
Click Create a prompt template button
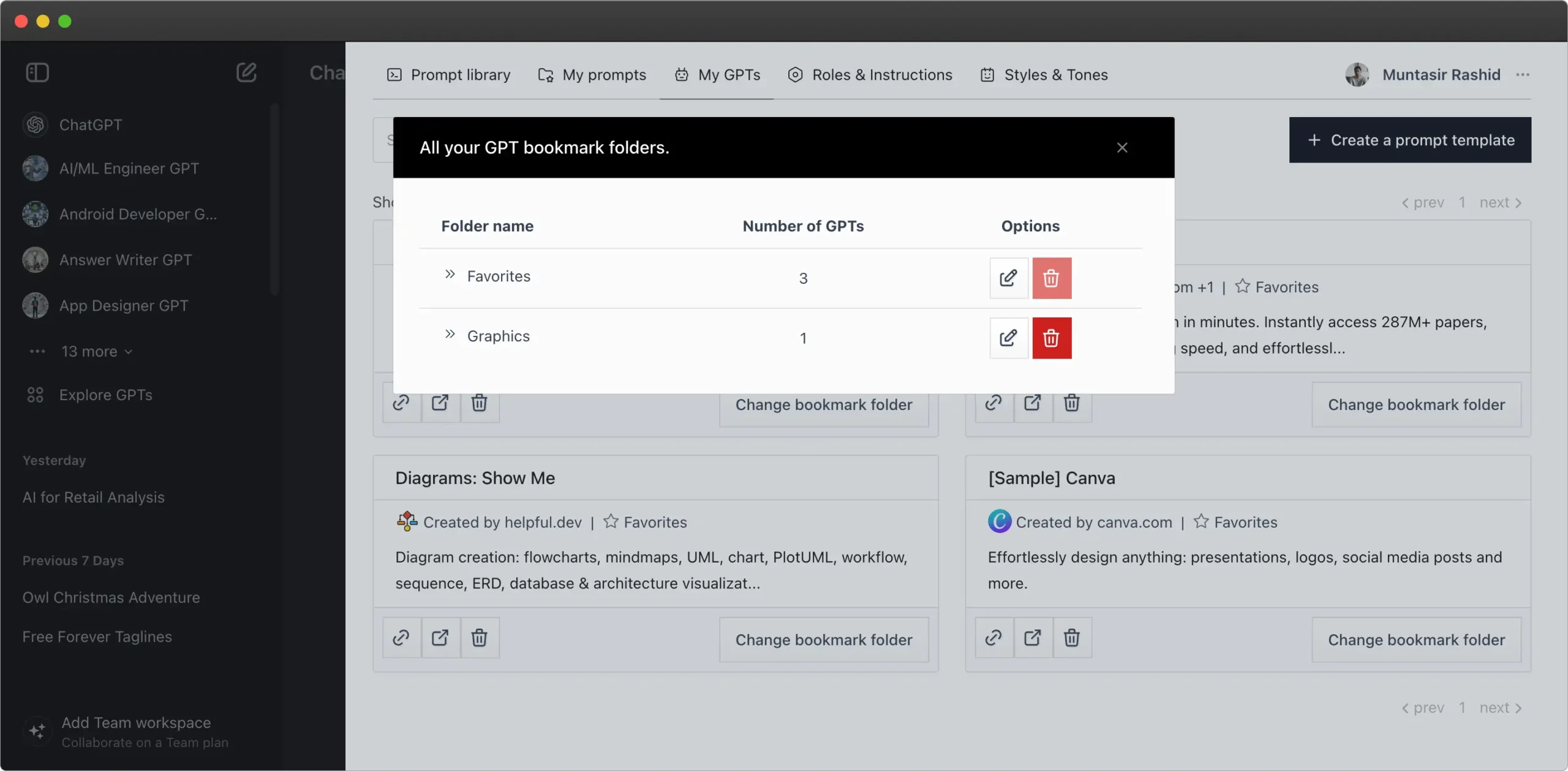(1410, 140)
